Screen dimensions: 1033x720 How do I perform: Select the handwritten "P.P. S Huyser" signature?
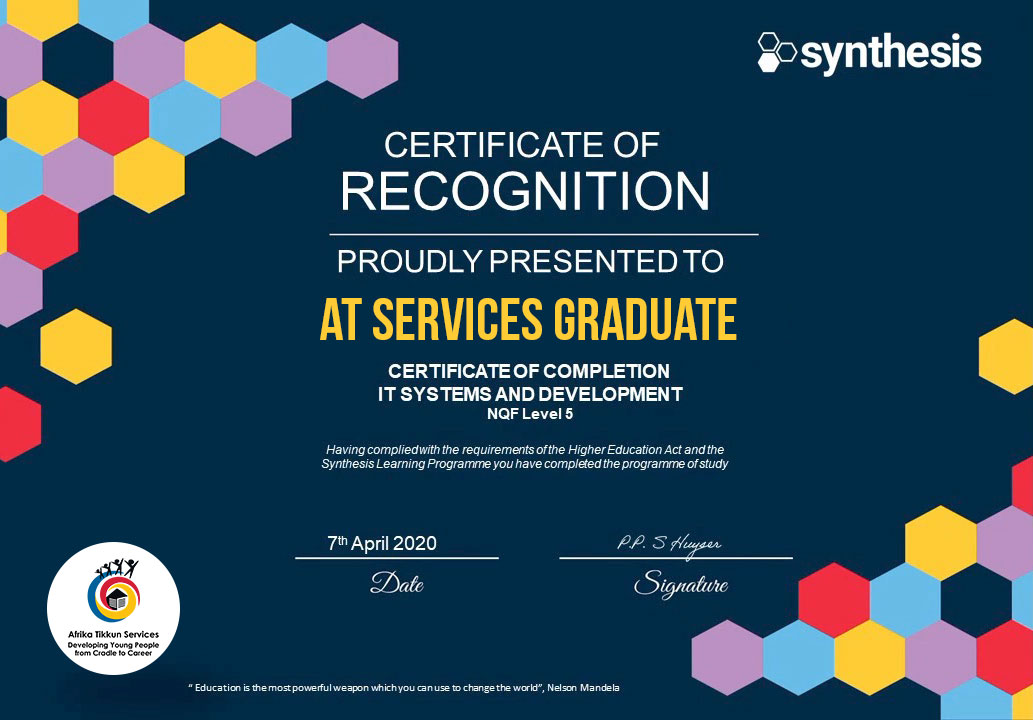click(x=669, y=544)
